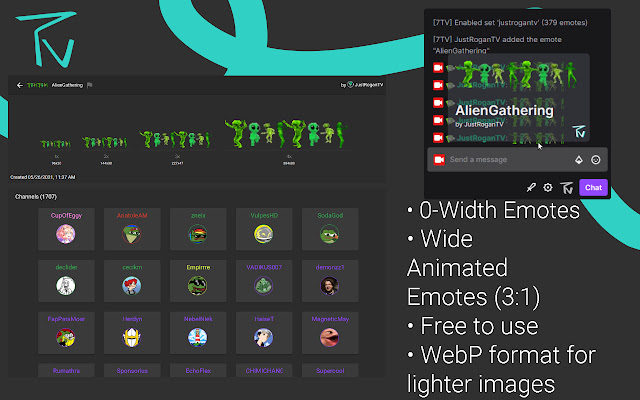Focus the Send a message input

517,160
